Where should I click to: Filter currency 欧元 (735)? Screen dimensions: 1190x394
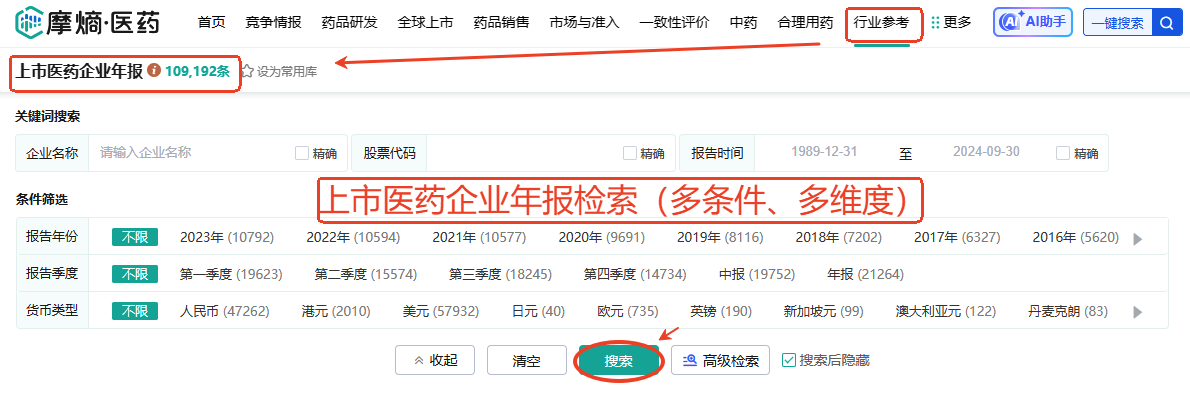(x=628, y=311)
